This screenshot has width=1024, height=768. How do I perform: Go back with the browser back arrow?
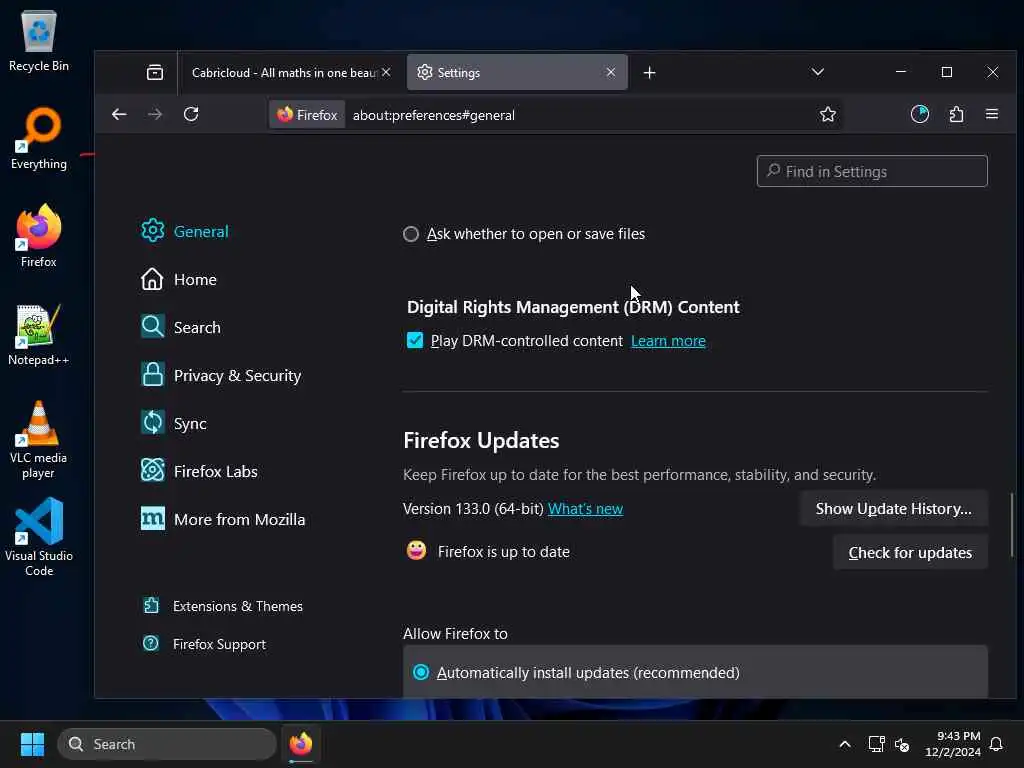click(119, 114)
